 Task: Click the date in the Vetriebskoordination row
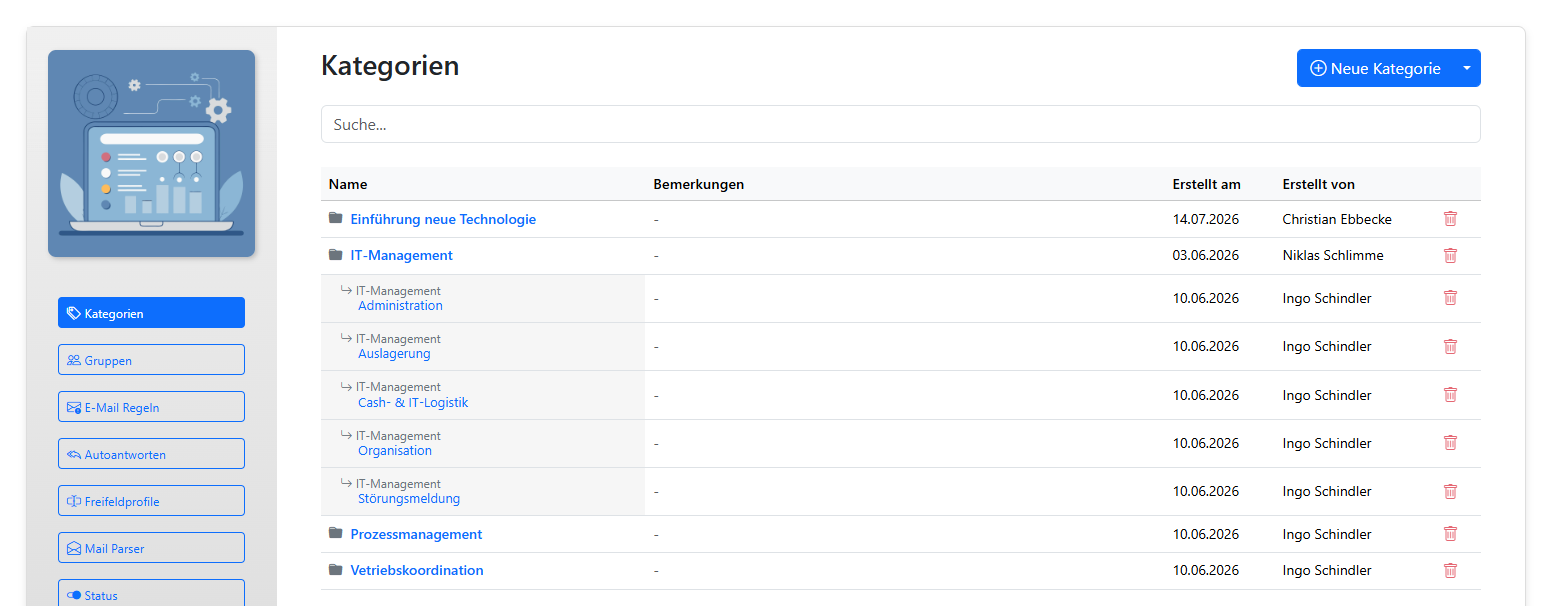(x=1206, y=570)
